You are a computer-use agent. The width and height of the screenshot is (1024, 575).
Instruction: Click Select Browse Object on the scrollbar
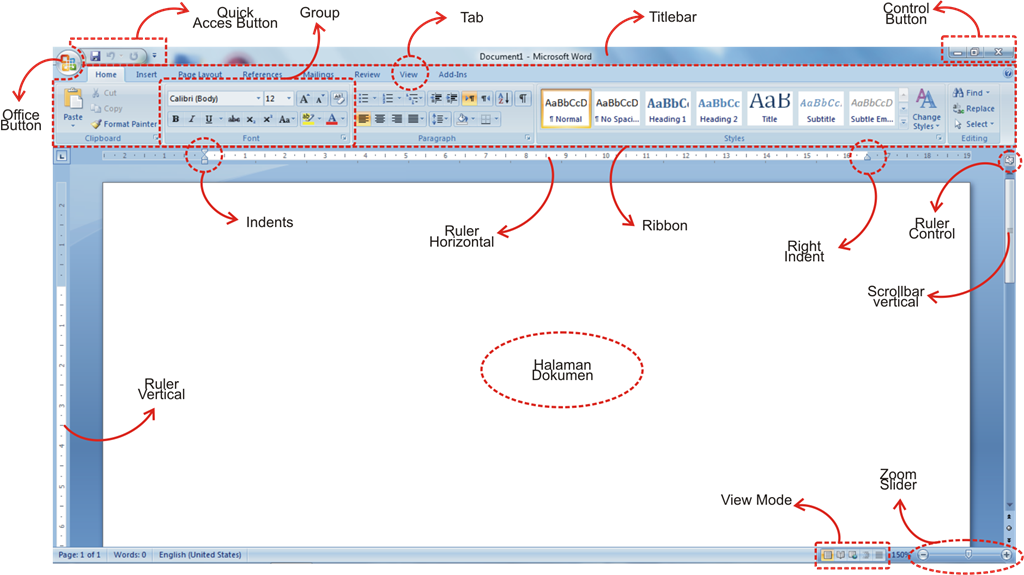[1009, 528]
